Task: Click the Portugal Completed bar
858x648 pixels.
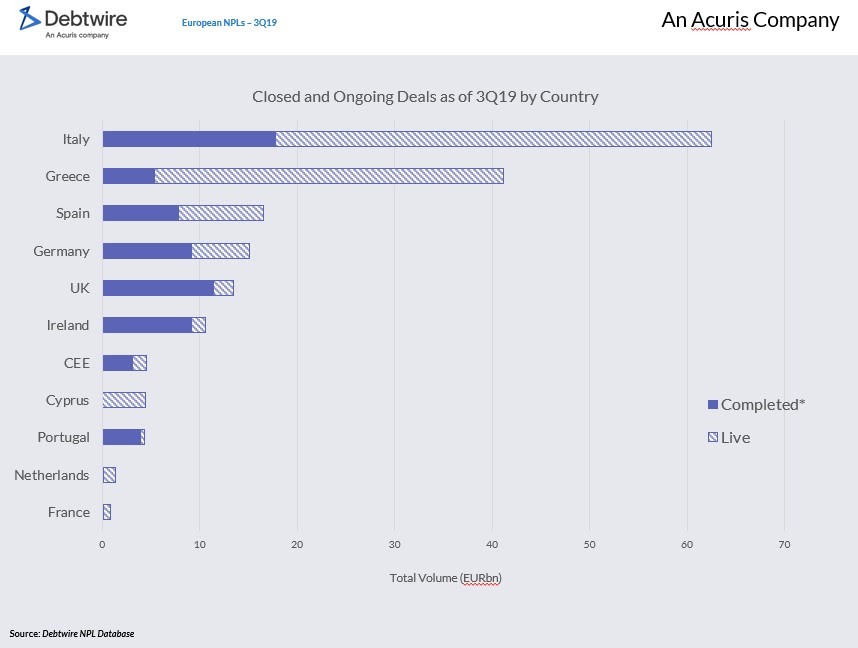Action: click(121, 437)
